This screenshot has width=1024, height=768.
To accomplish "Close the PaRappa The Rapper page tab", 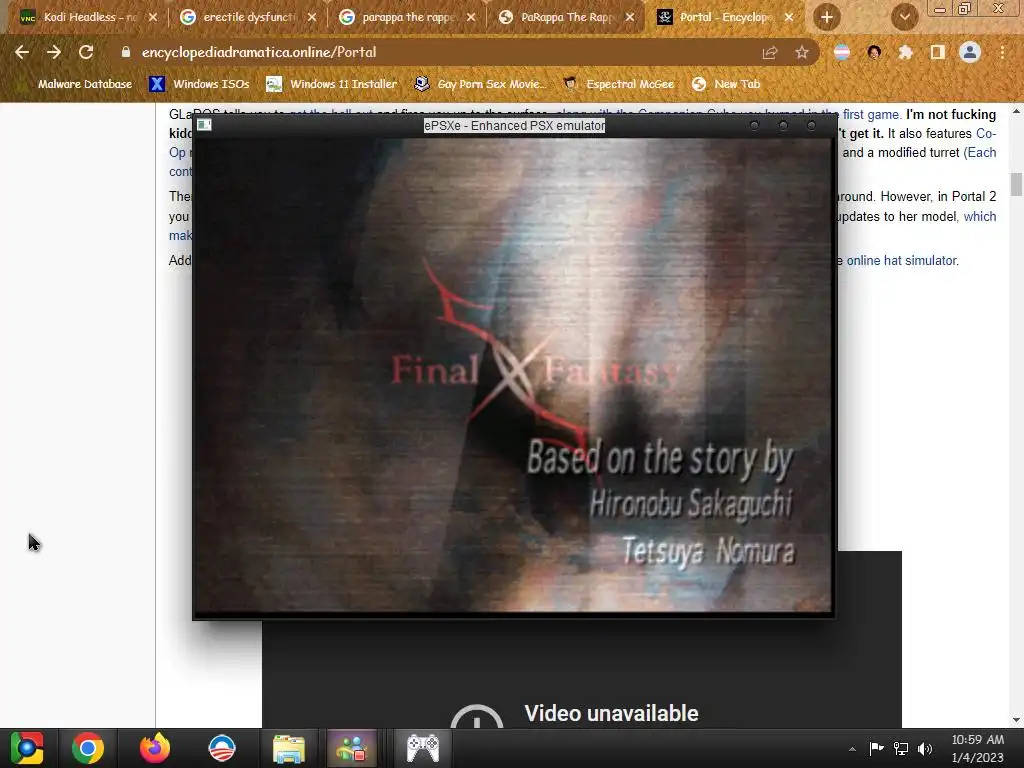I will pyautogui.click(x=630, y=17).
